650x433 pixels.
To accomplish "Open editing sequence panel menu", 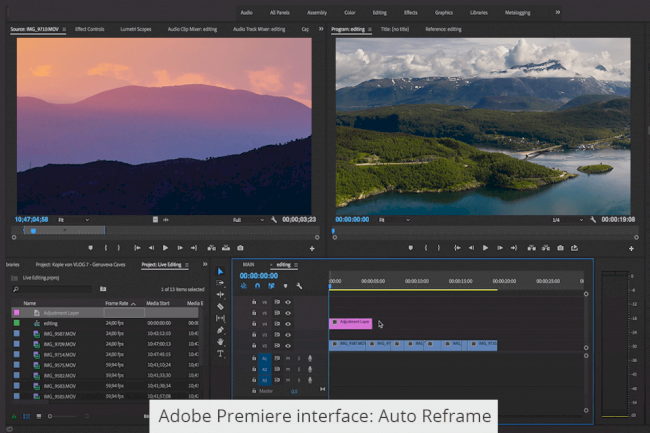I will (x=296, y=265).
